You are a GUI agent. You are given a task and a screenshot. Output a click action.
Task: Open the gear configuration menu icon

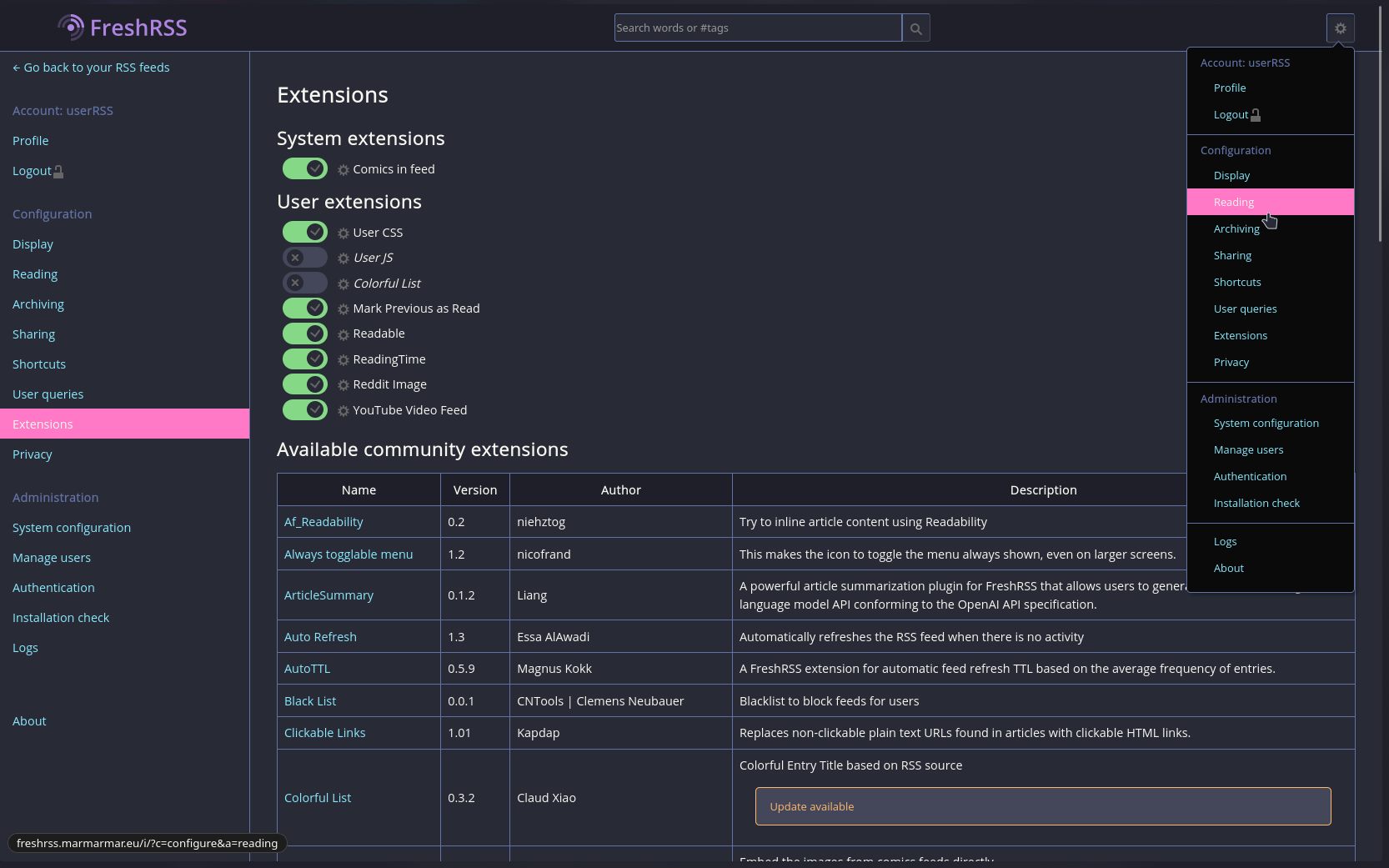(1340, 28)
